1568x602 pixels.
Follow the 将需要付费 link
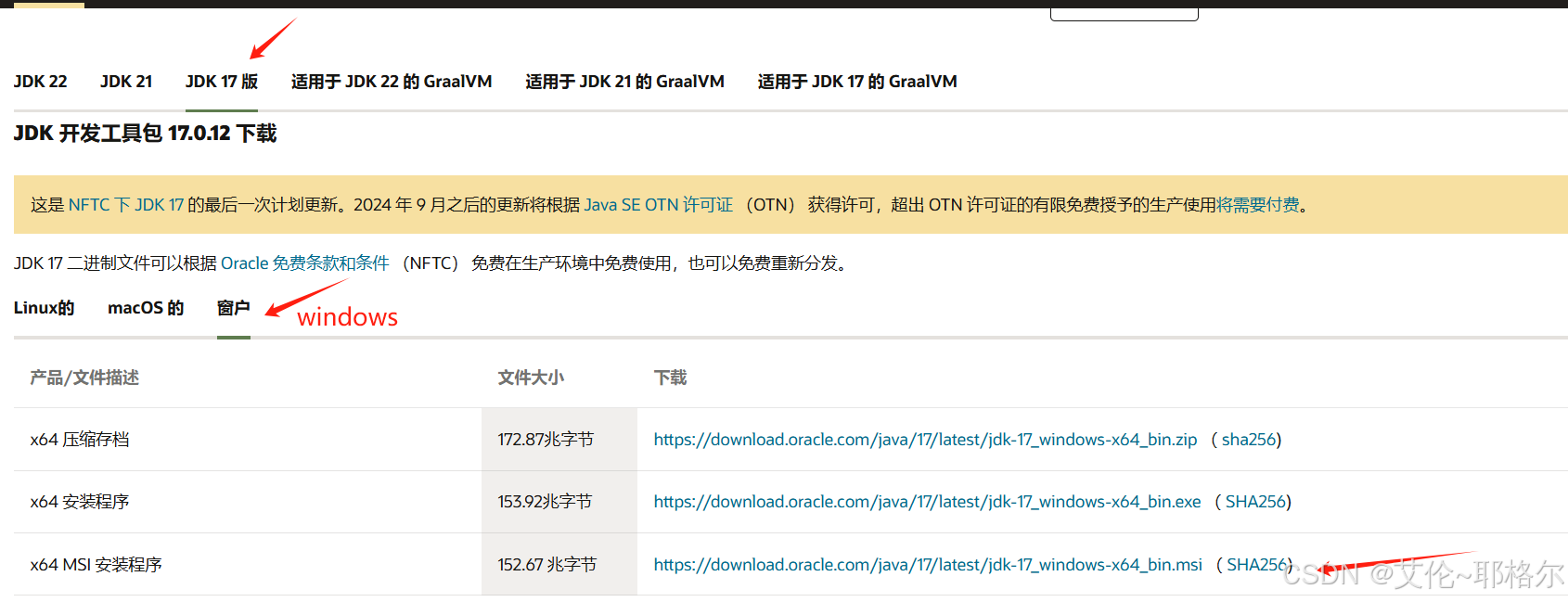point(1257,205)
